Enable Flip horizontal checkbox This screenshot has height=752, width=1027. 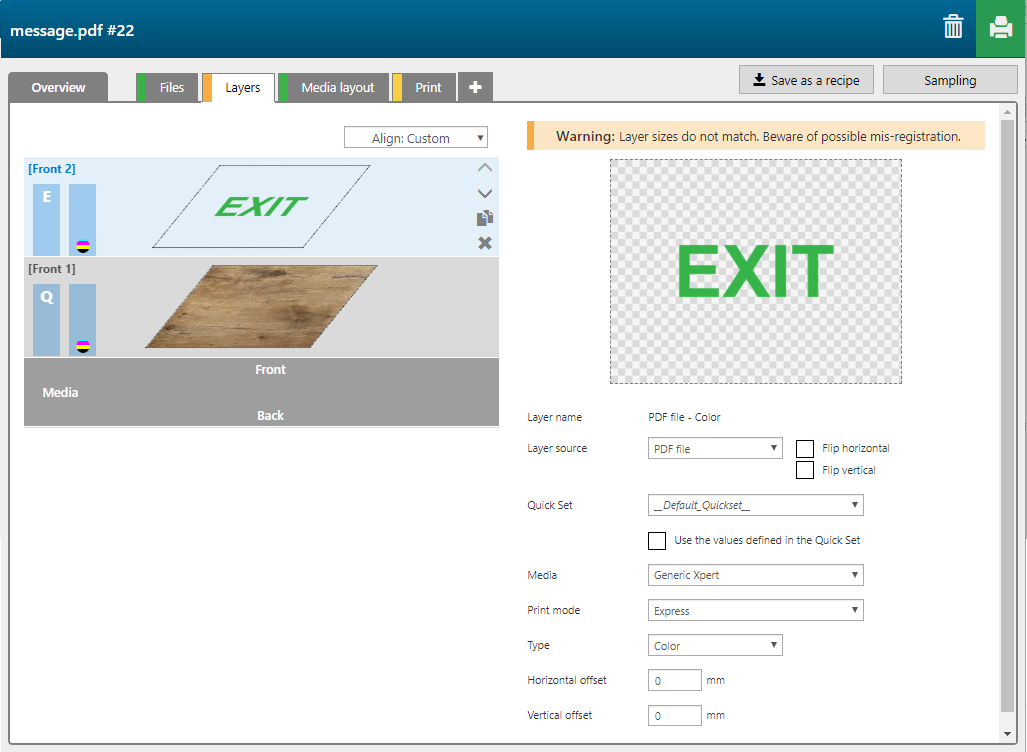tap(804, 449)
